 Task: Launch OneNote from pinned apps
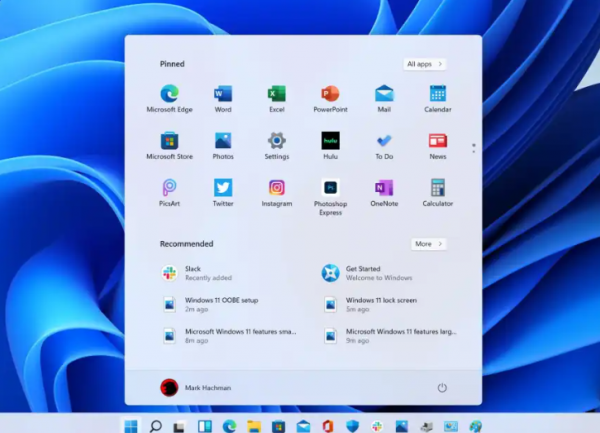(384, 188)
